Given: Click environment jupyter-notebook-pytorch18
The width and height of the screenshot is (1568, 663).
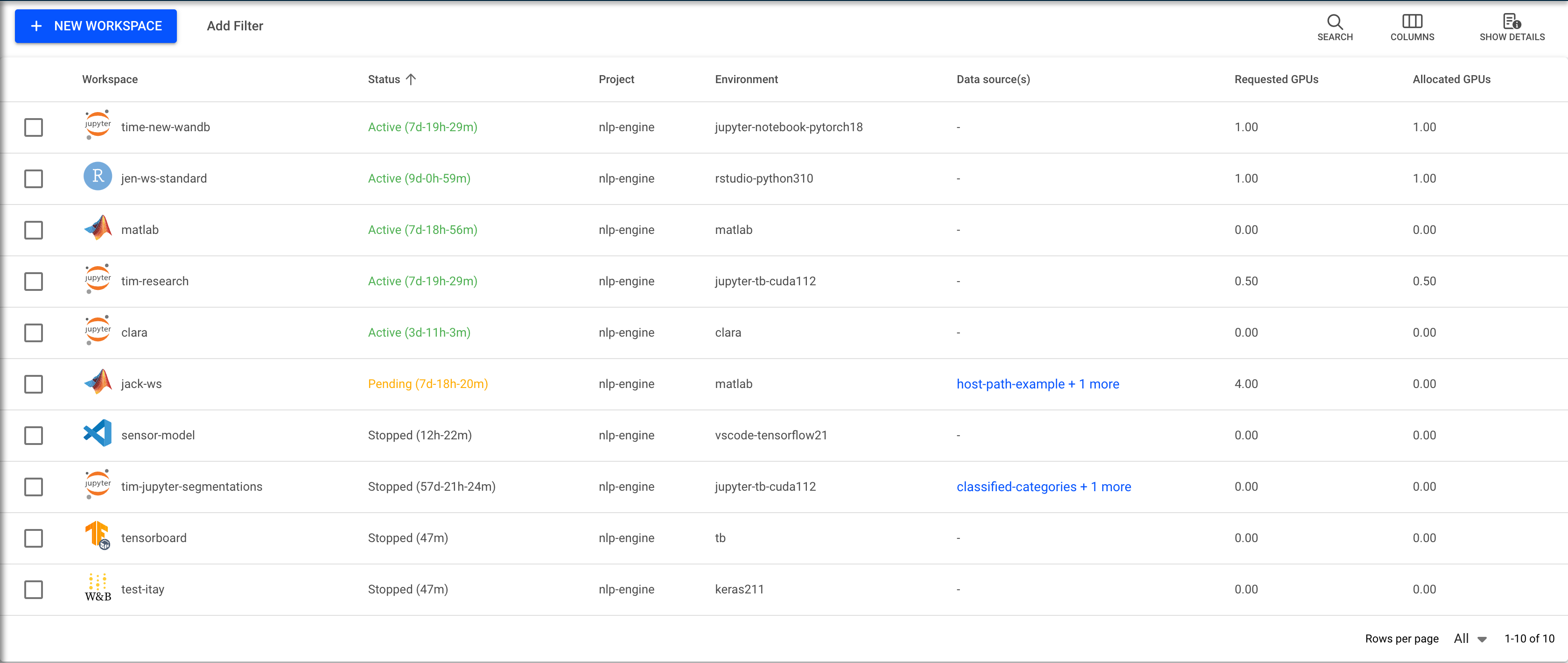Looking at the screenshot, I should click(788, 127).
